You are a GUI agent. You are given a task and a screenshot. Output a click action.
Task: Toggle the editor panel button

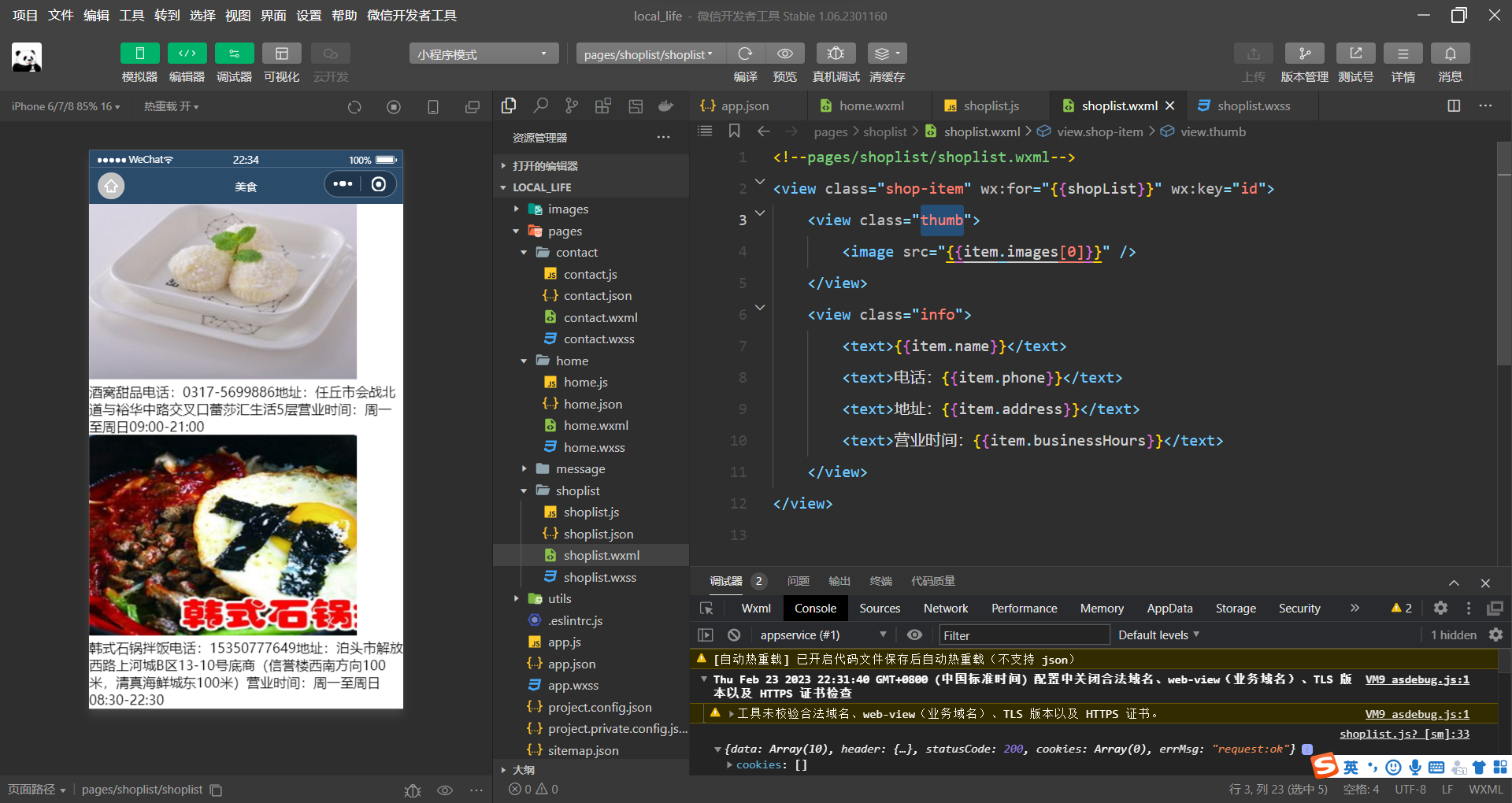tap(187, 54)
